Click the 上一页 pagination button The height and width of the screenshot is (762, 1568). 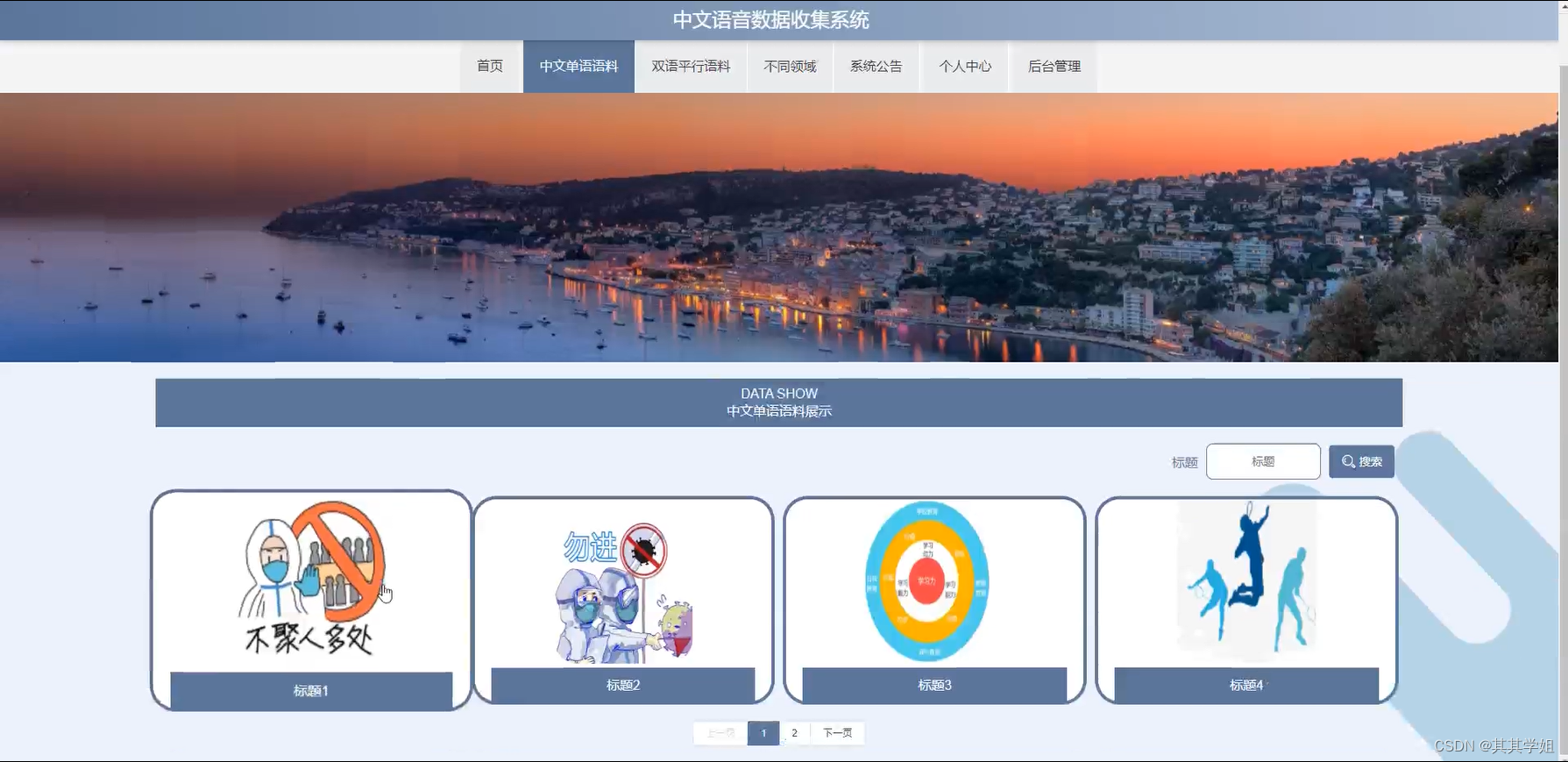(720, 733)
